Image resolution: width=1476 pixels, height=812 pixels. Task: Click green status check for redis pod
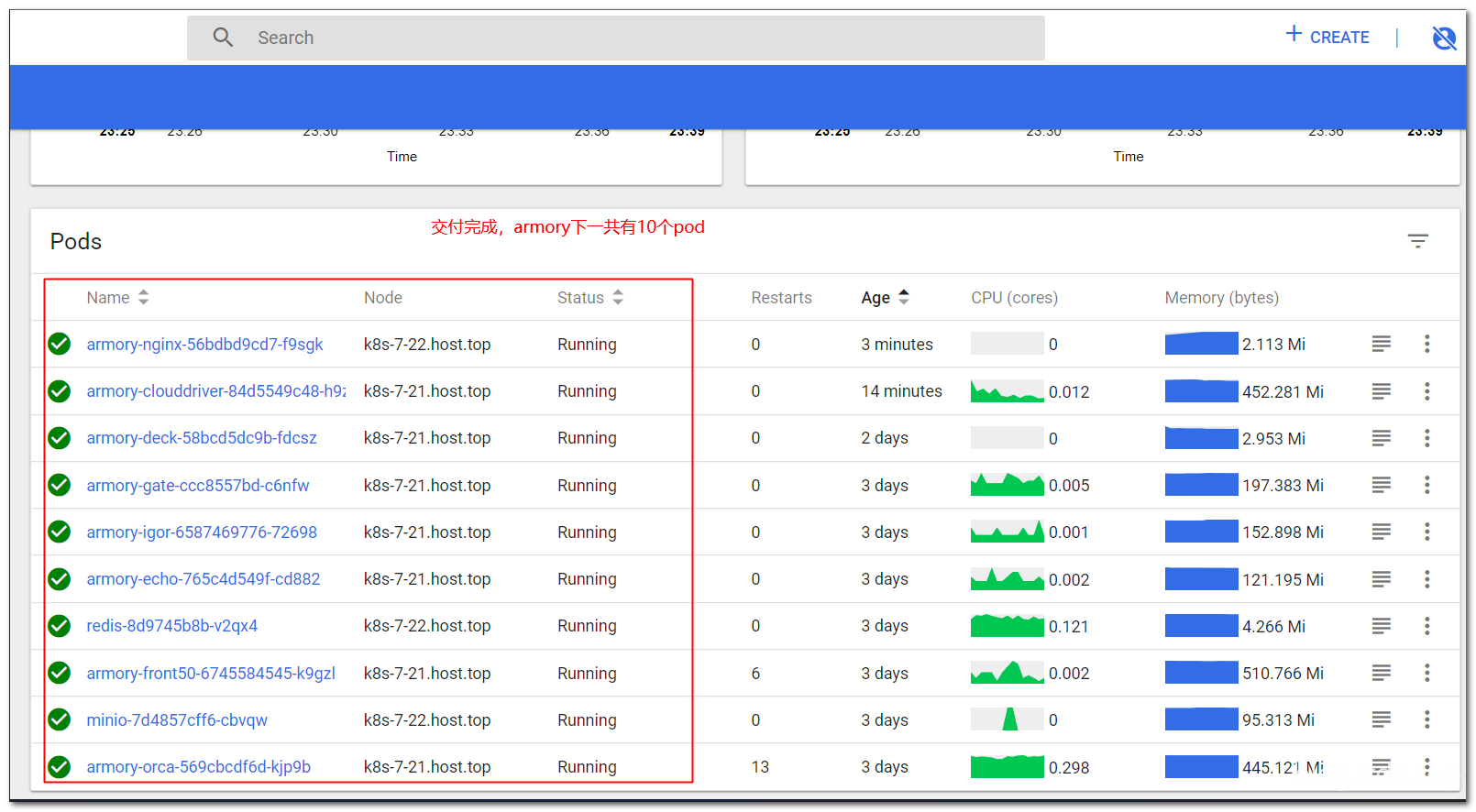[x=60, y=626]
